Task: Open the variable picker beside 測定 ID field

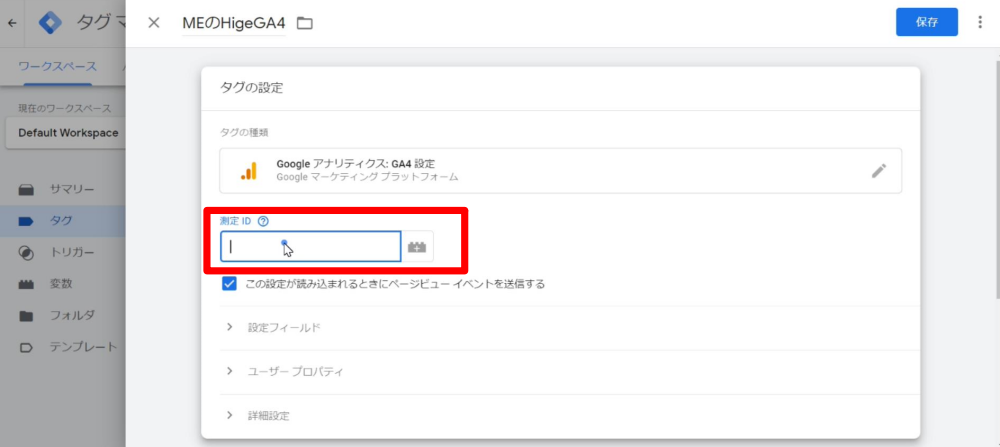Action: 417,247
